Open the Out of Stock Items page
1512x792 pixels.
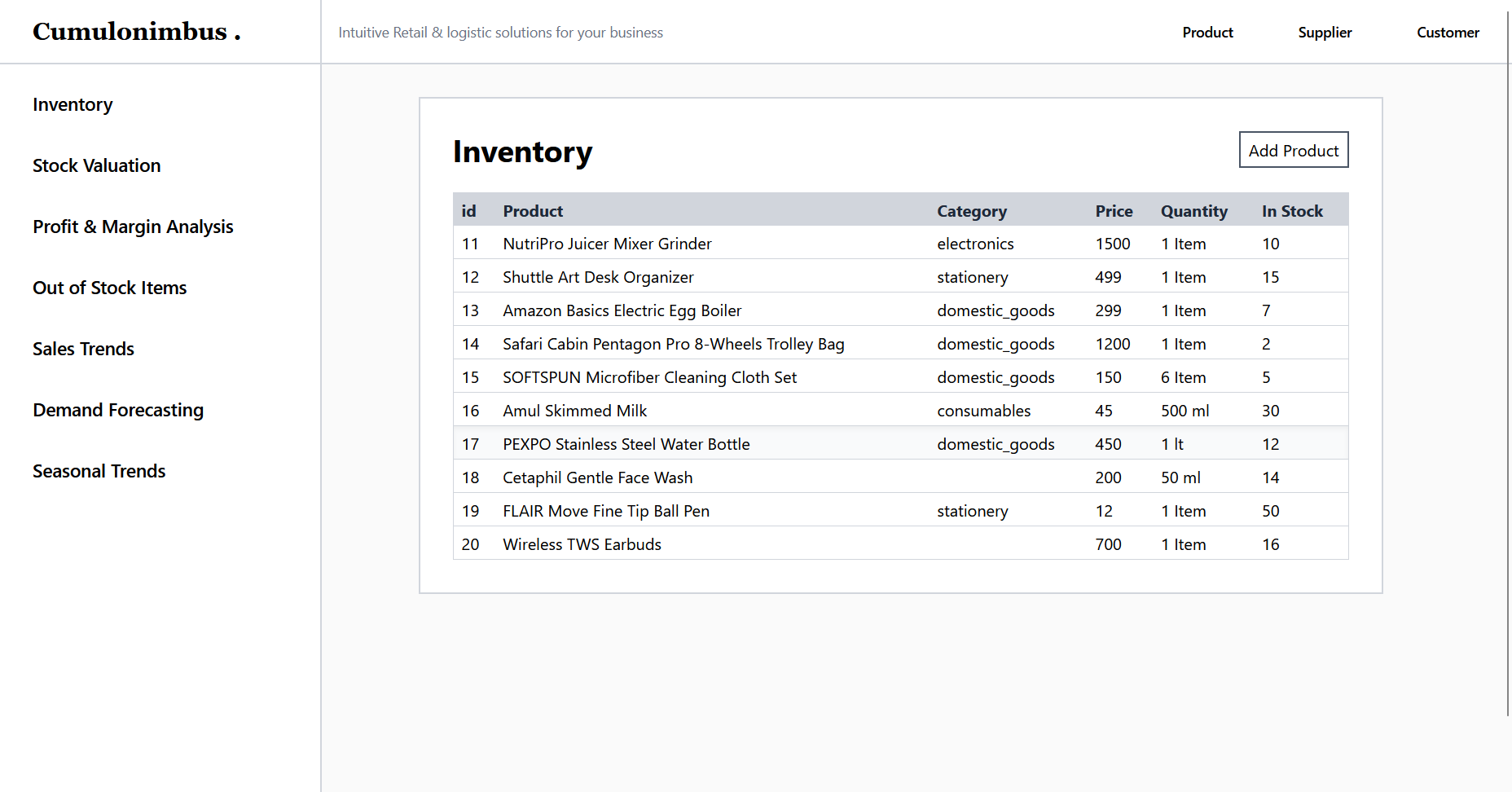(x=109, y=288)
